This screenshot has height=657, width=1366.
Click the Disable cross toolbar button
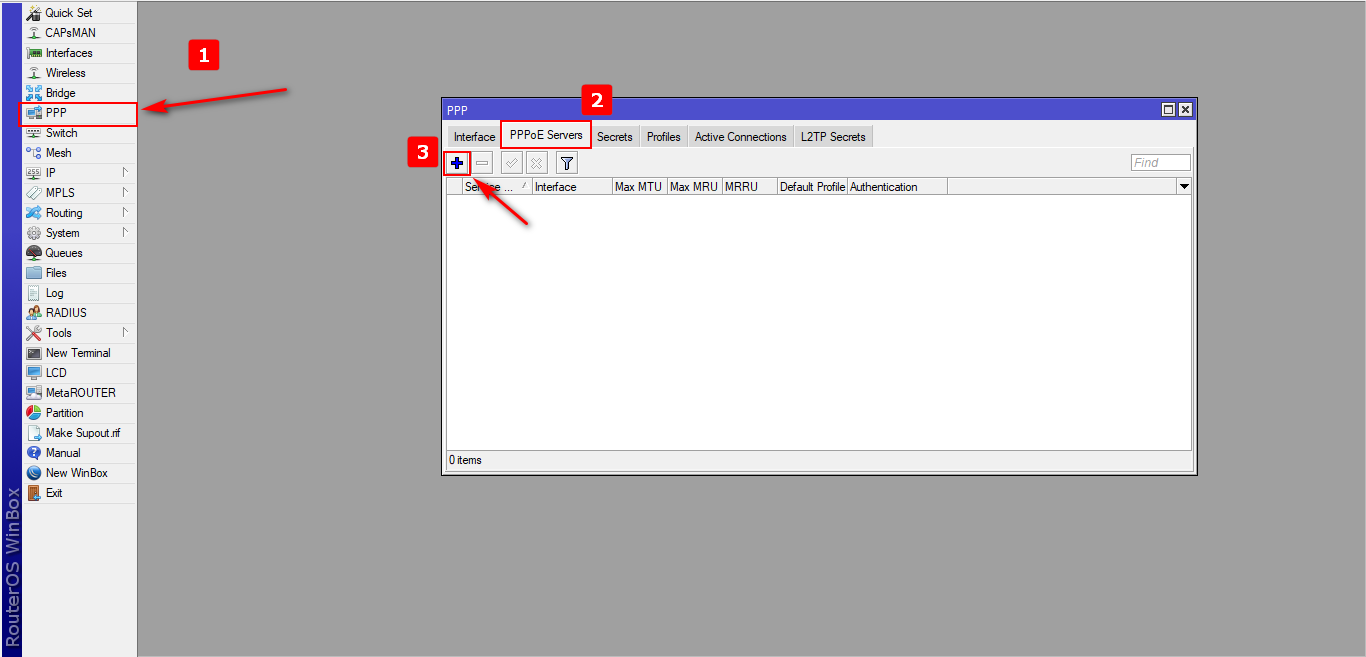pos(537,163)
